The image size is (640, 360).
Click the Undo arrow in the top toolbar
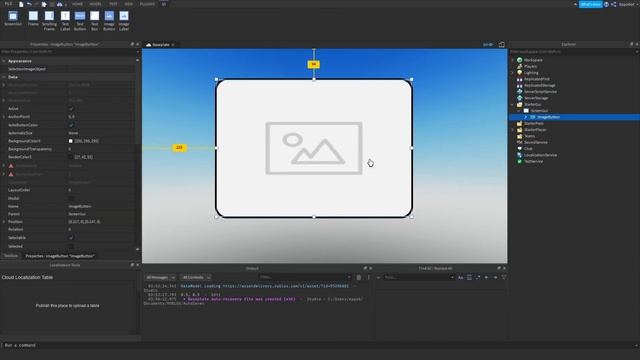(29, 4)
